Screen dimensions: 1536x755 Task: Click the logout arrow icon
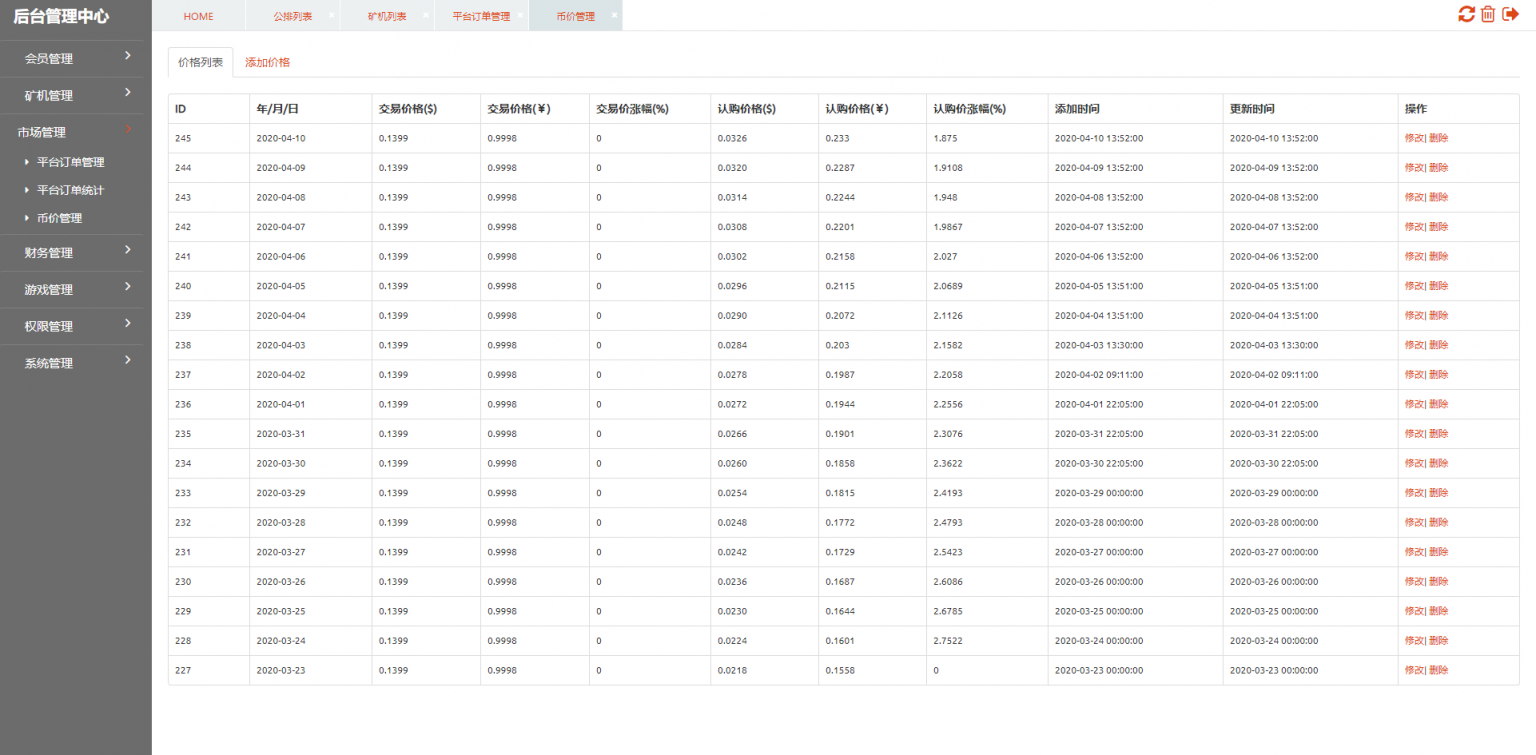[1510, 14]
